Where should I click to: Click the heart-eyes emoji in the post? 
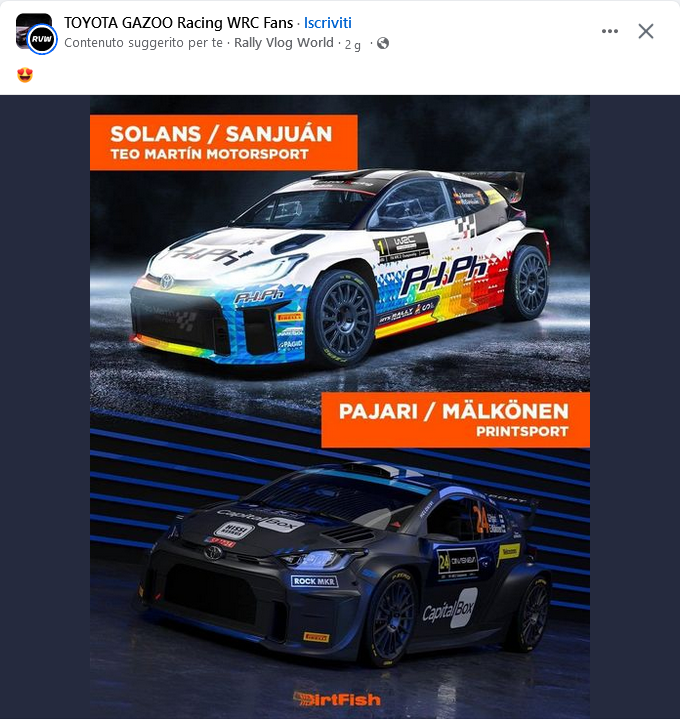click(25, 75)
